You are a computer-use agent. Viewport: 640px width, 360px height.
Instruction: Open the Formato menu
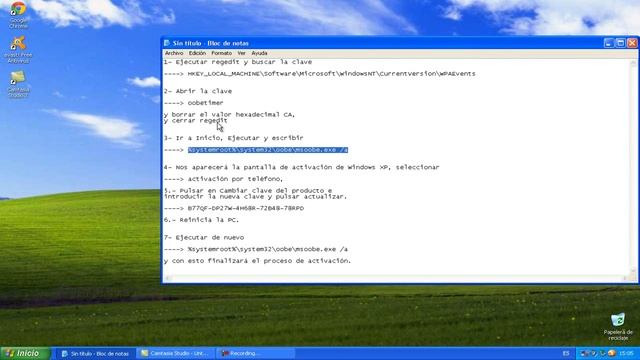[221, 53]
